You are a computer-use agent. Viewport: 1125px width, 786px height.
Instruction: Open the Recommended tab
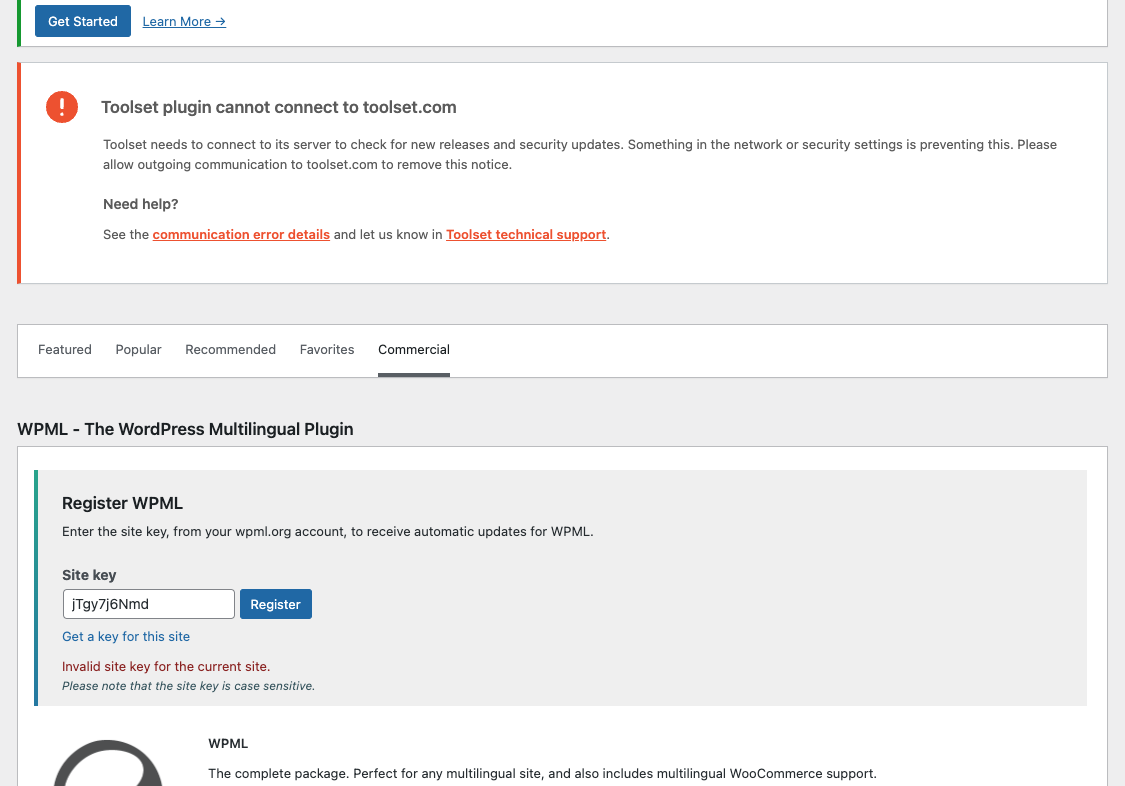pyautogui.click(x=230, y=349)
